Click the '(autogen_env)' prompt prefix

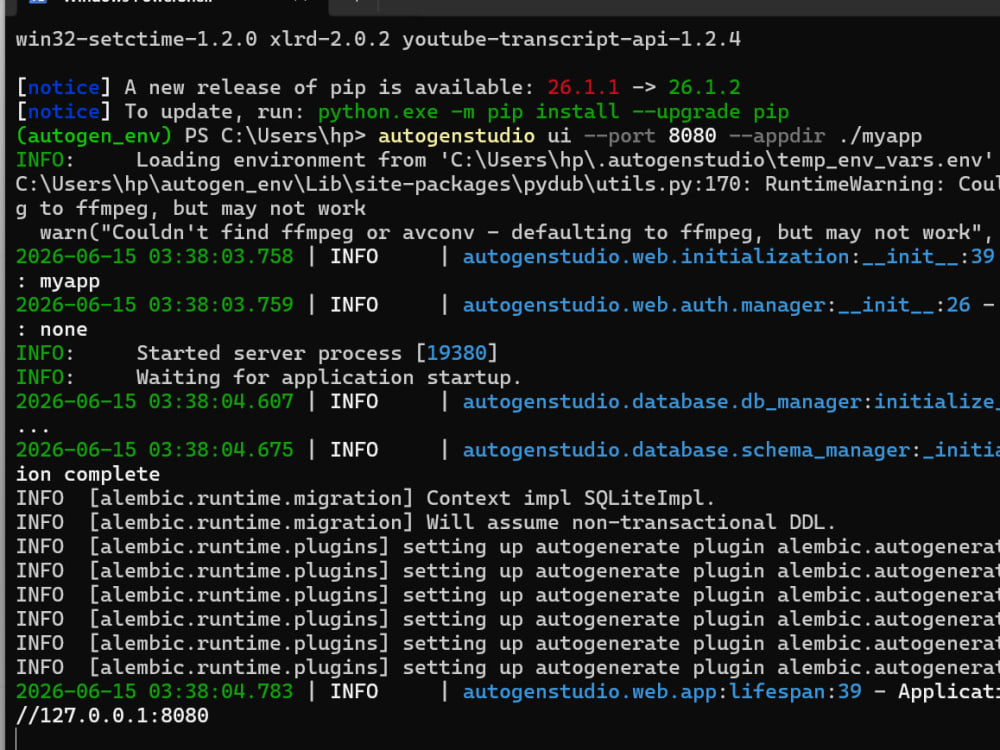click(x=94, y=136)
